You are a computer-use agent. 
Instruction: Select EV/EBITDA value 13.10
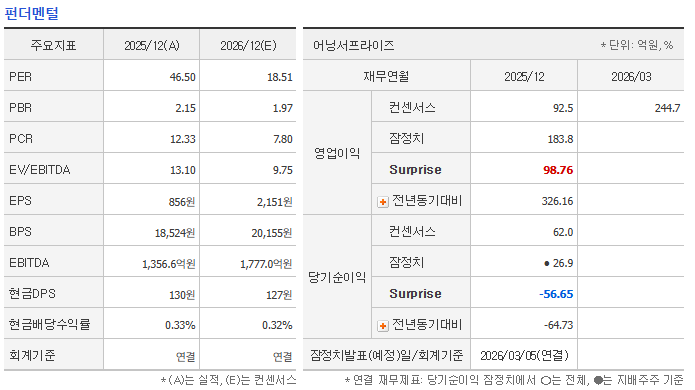183,170
